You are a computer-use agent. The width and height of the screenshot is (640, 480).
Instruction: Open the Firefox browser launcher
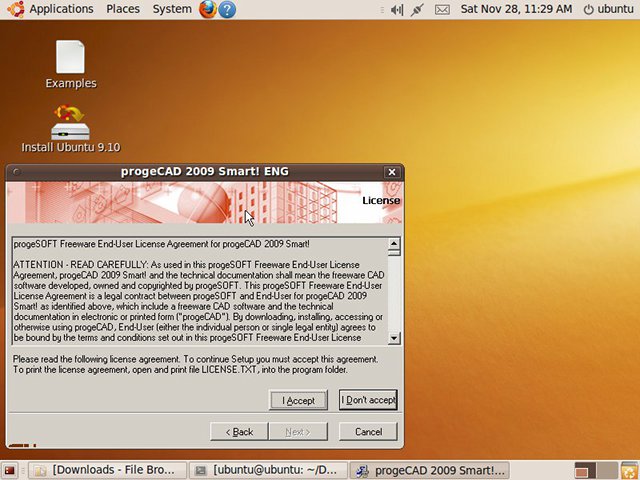tap(208, 9)
